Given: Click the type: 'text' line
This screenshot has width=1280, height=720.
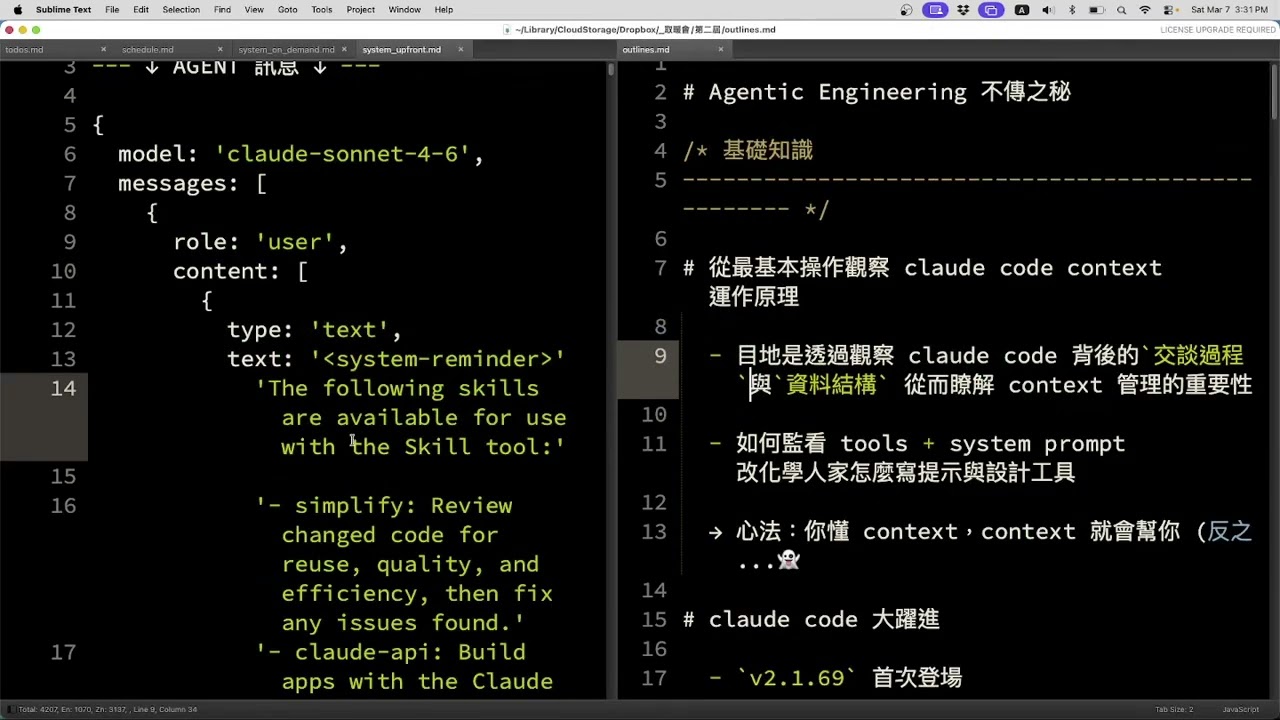Looking at the screenshot, I should pyautogui.click(x=314, y=330).
